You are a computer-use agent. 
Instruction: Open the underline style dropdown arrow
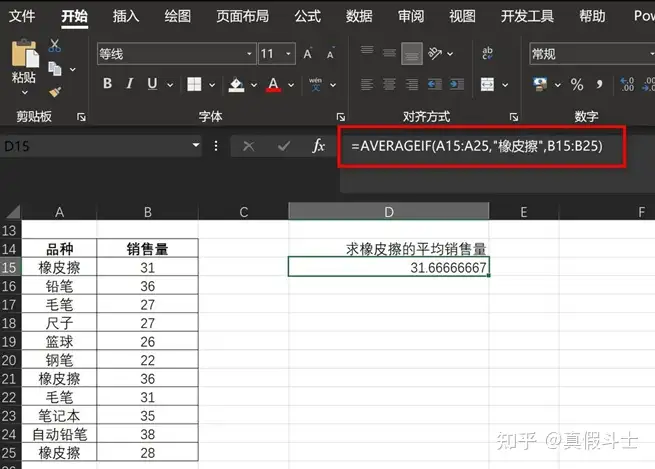pyautogui.click(x=170, y=85)
